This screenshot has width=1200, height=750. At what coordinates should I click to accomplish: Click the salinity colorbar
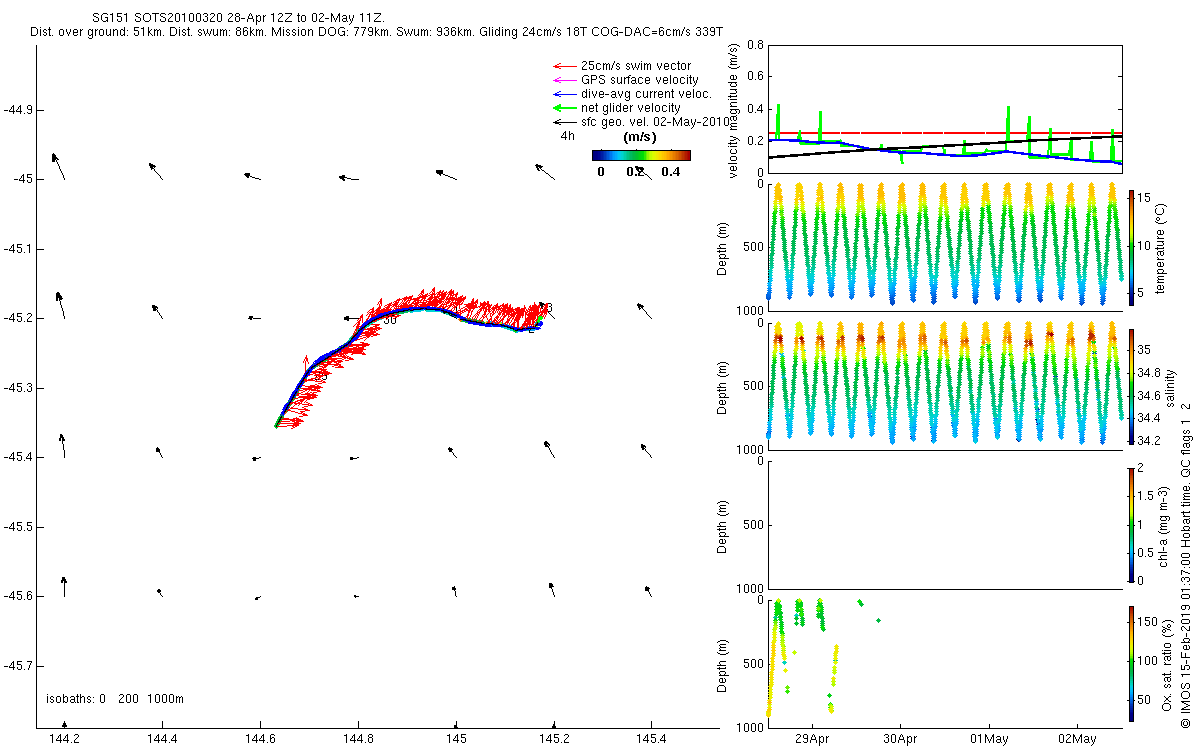point(1130,385)
